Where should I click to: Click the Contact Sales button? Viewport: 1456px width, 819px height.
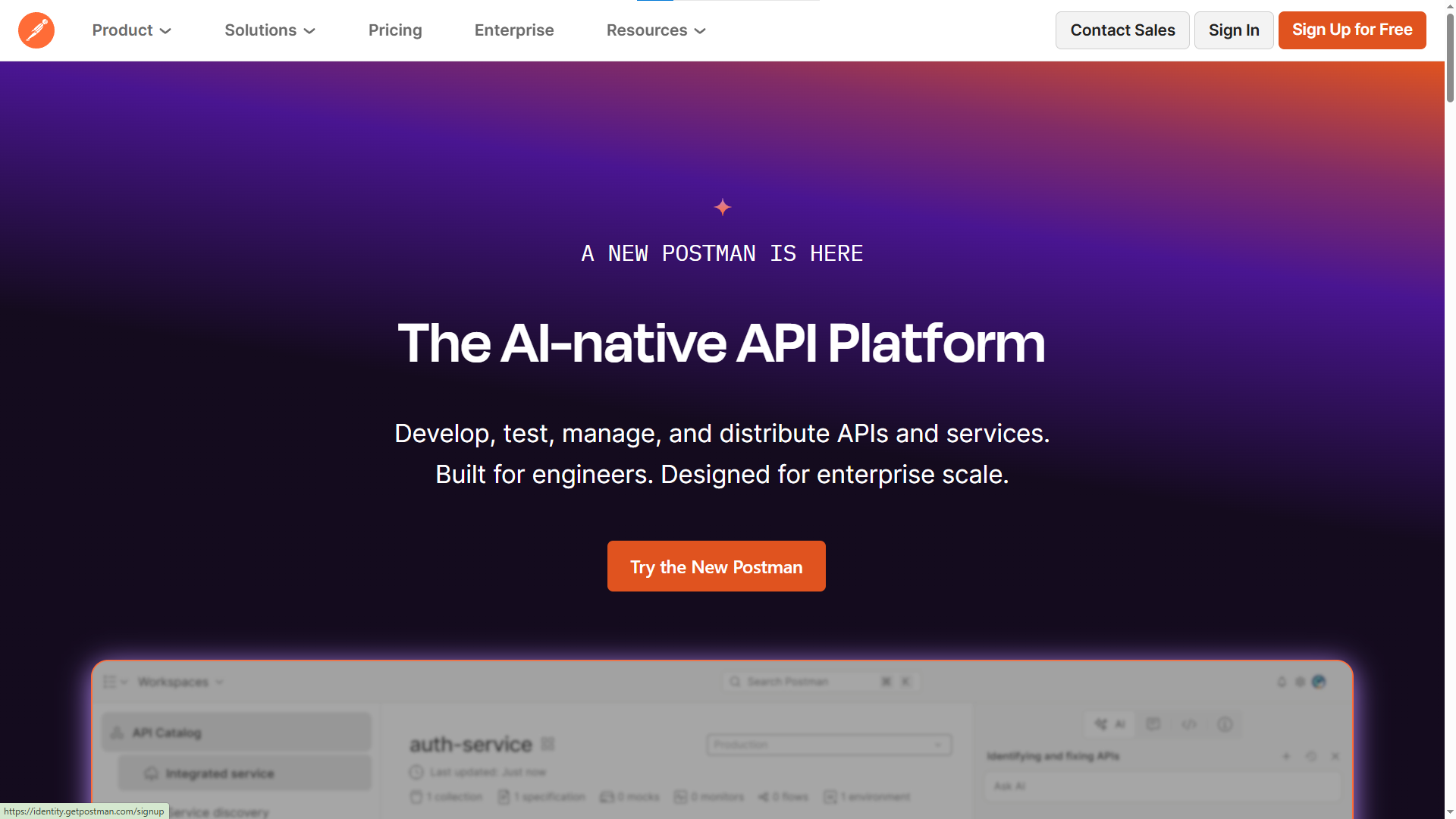(1122, 30)
